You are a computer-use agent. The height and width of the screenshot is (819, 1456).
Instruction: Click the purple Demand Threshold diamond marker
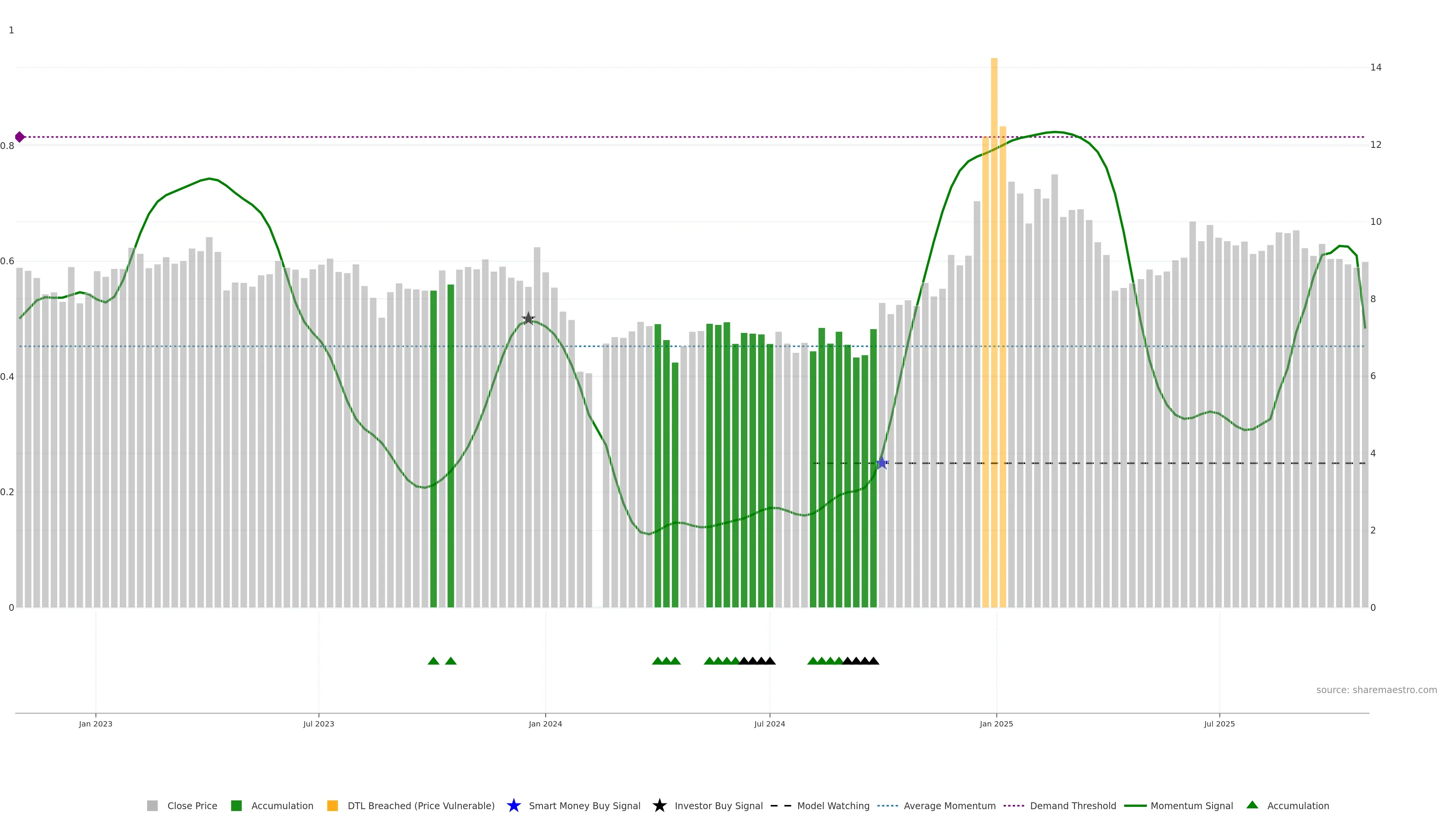pyautogui.click(x=20, y=137)
